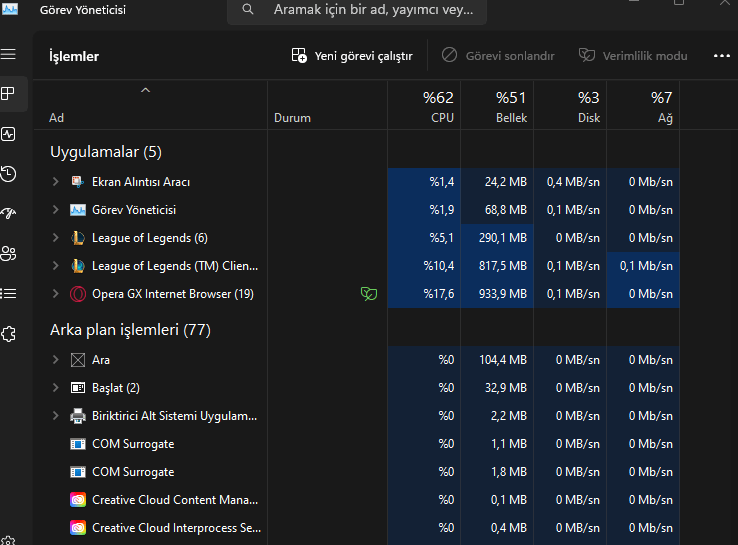Screen dimensions: 738x545
Task: Expand the Görev Yöneticisi process entry
Action: (x=56, y=209)
